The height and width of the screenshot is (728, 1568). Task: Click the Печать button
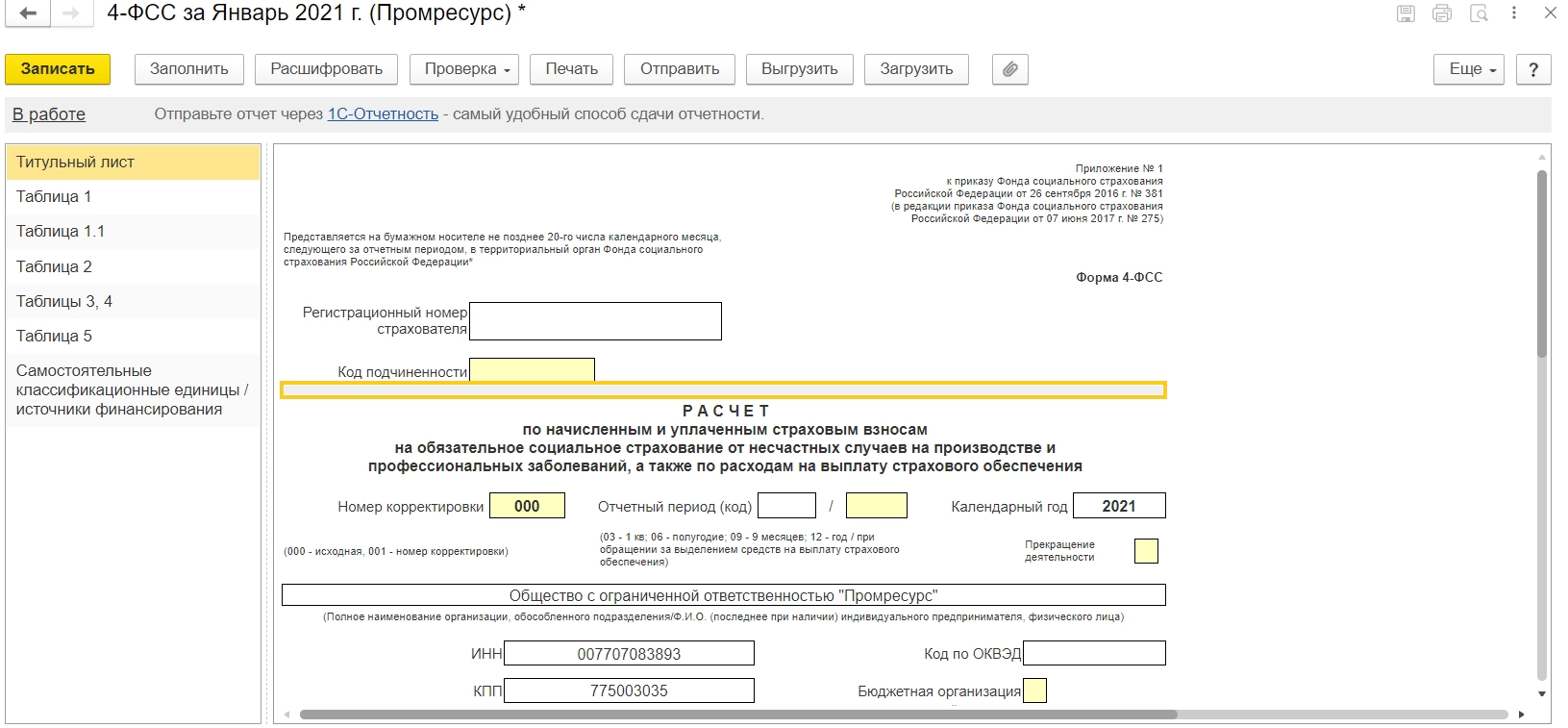click(x=572, y=69)
